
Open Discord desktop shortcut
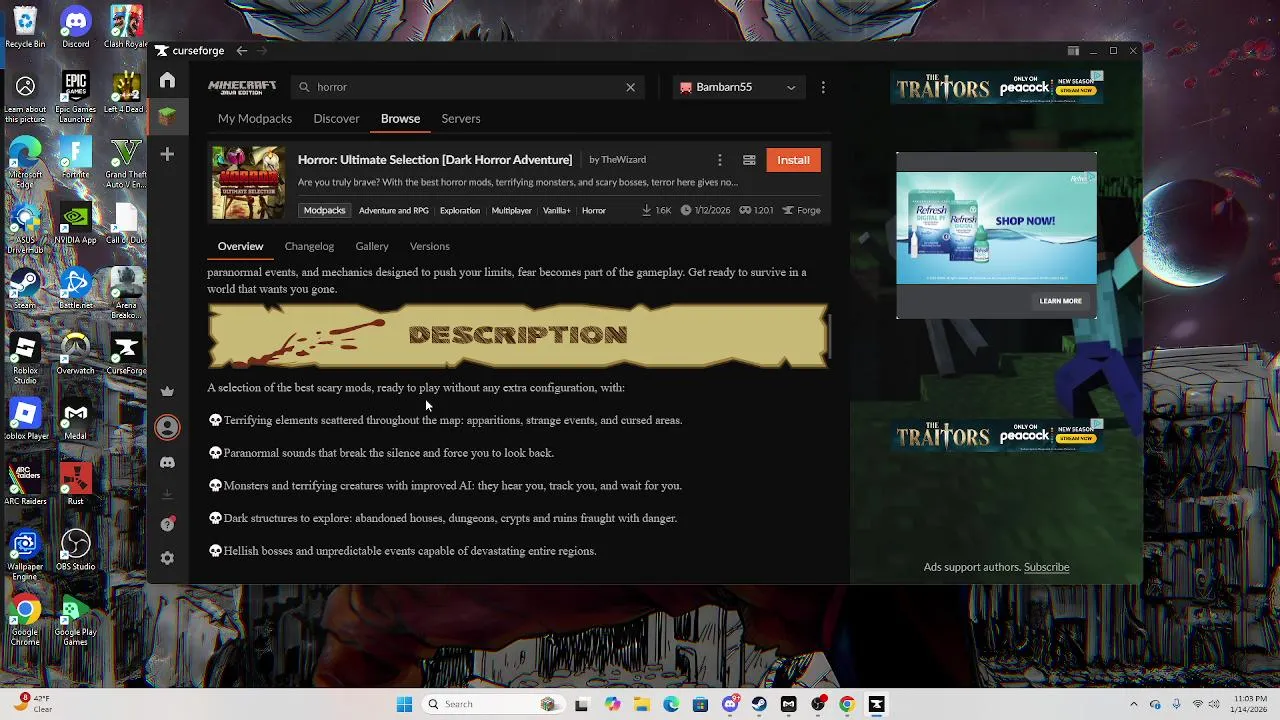[76, 27]
